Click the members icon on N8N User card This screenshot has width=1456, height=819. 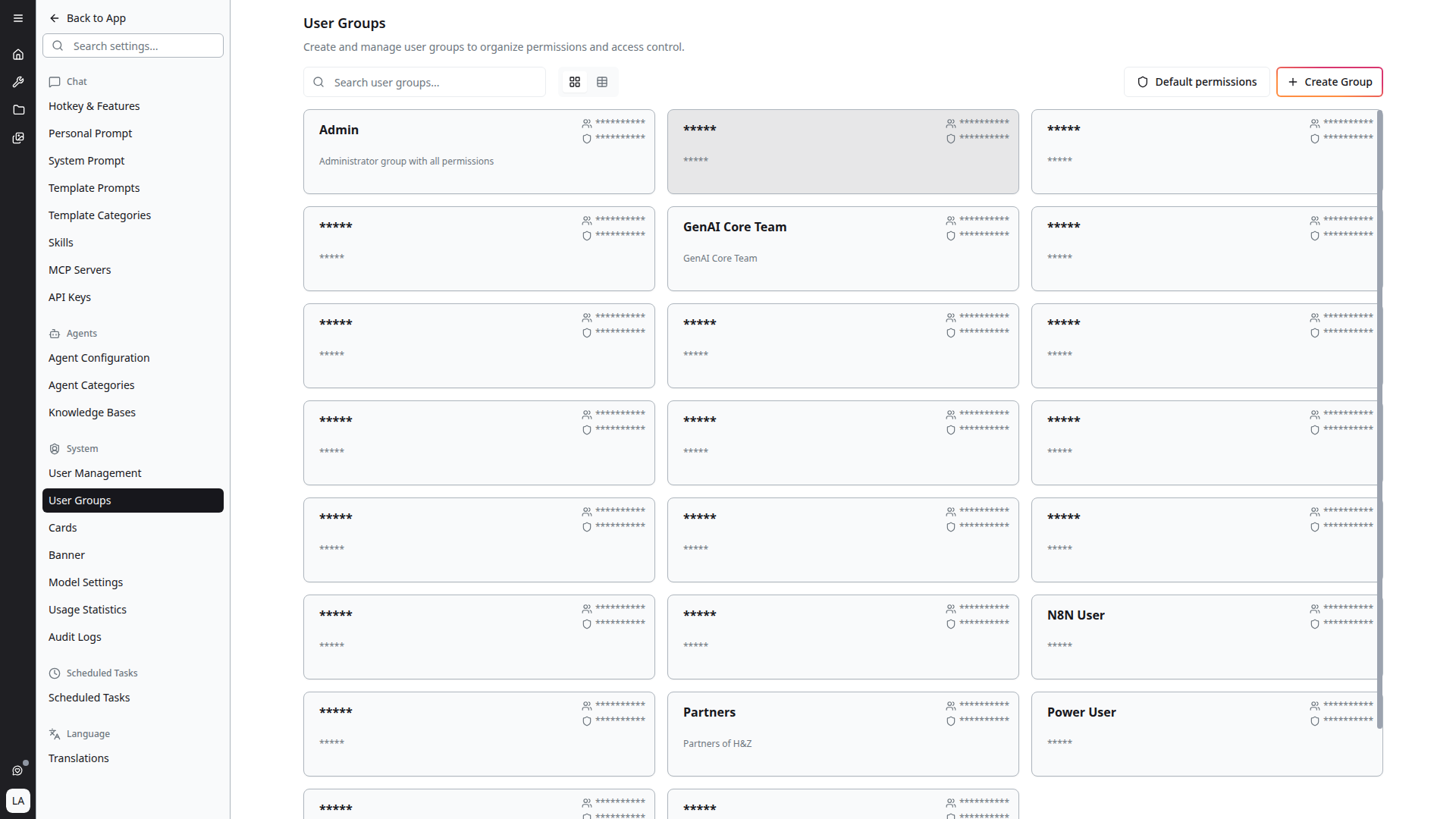1315,609
